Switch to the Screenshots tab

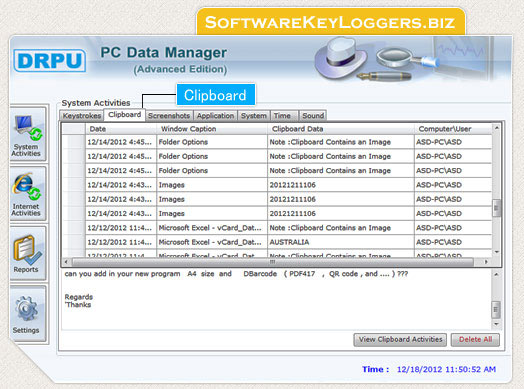pyautogui.click(x=169, y=116)
